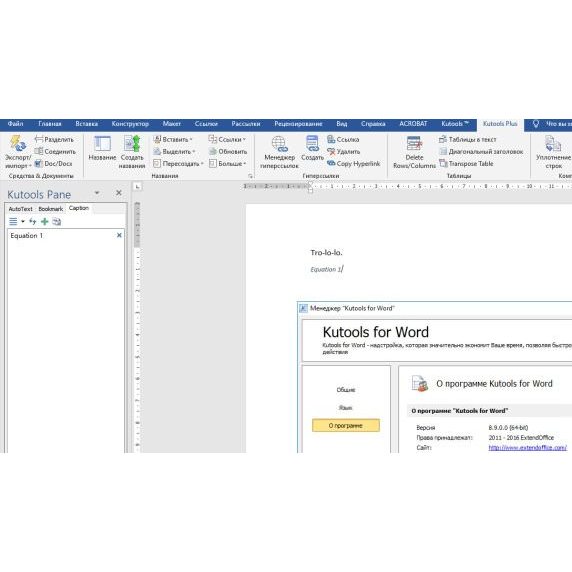Expand the Больше dropdown
Screen dimensions: 572x572
(244, 164)
